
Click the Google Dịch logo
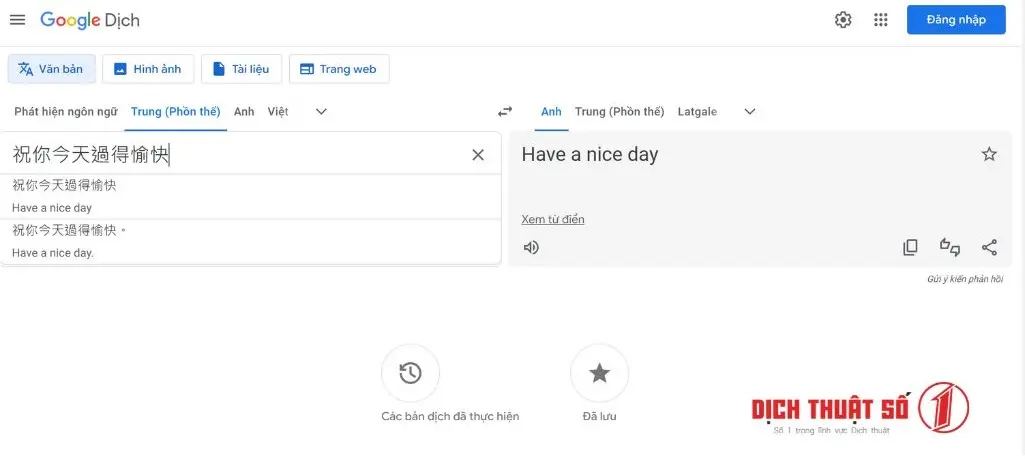90,20
